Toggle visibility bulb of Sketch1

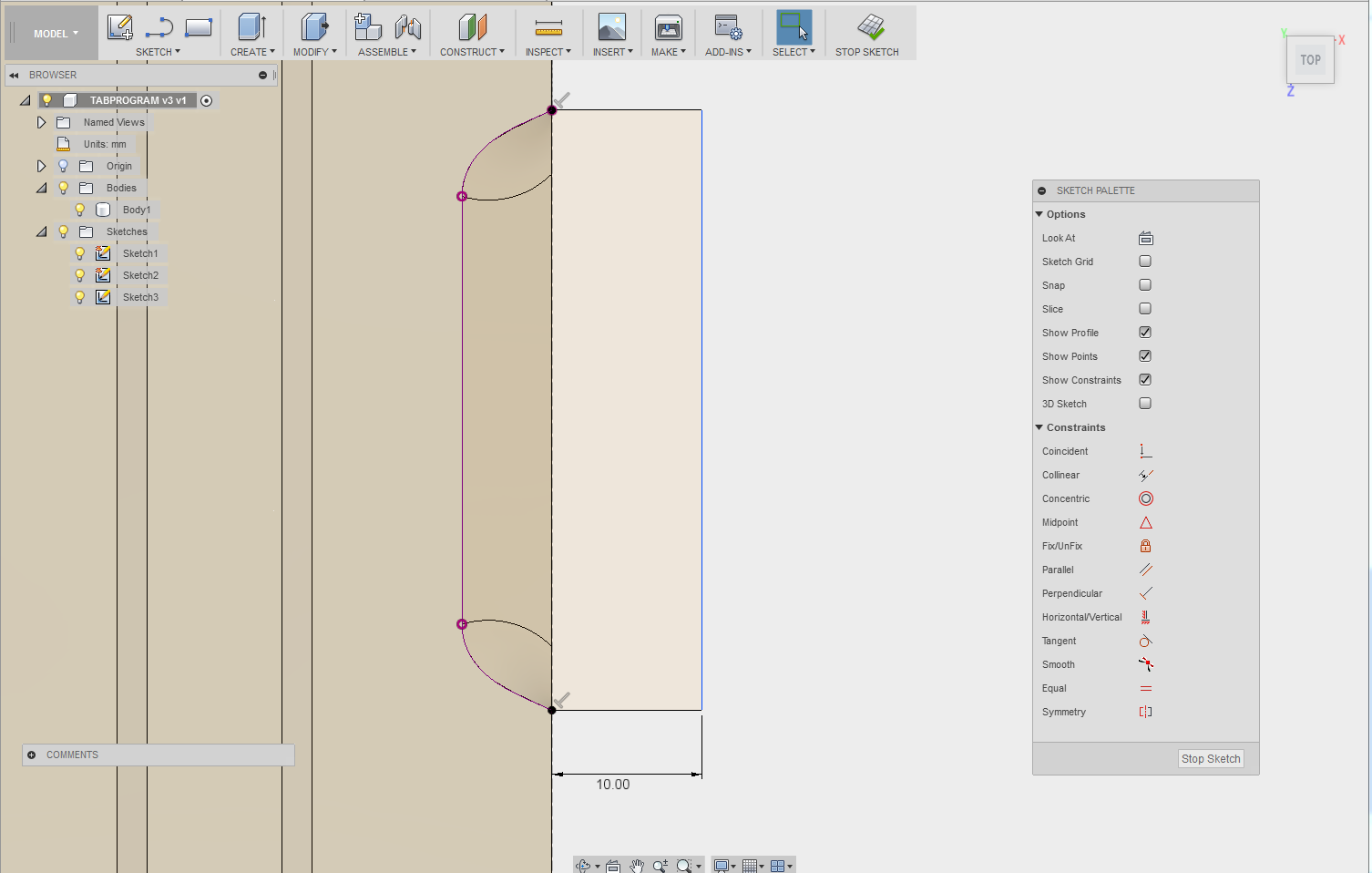tap(80, 253)
